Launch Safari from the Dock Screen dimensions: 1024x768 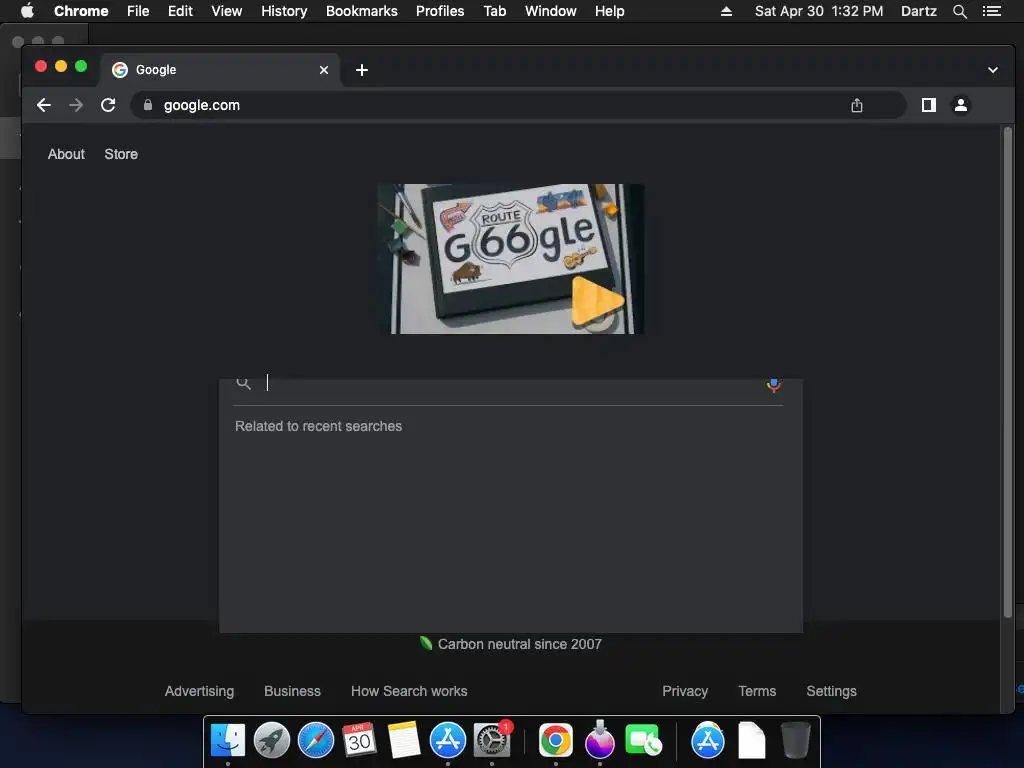[315, 741]
